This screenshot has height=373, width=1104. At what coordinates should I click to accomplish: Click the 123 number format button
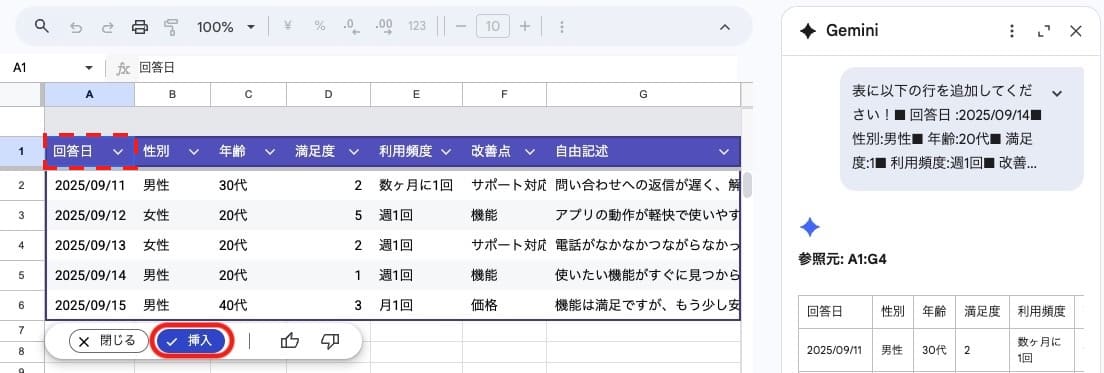point(417,26)
